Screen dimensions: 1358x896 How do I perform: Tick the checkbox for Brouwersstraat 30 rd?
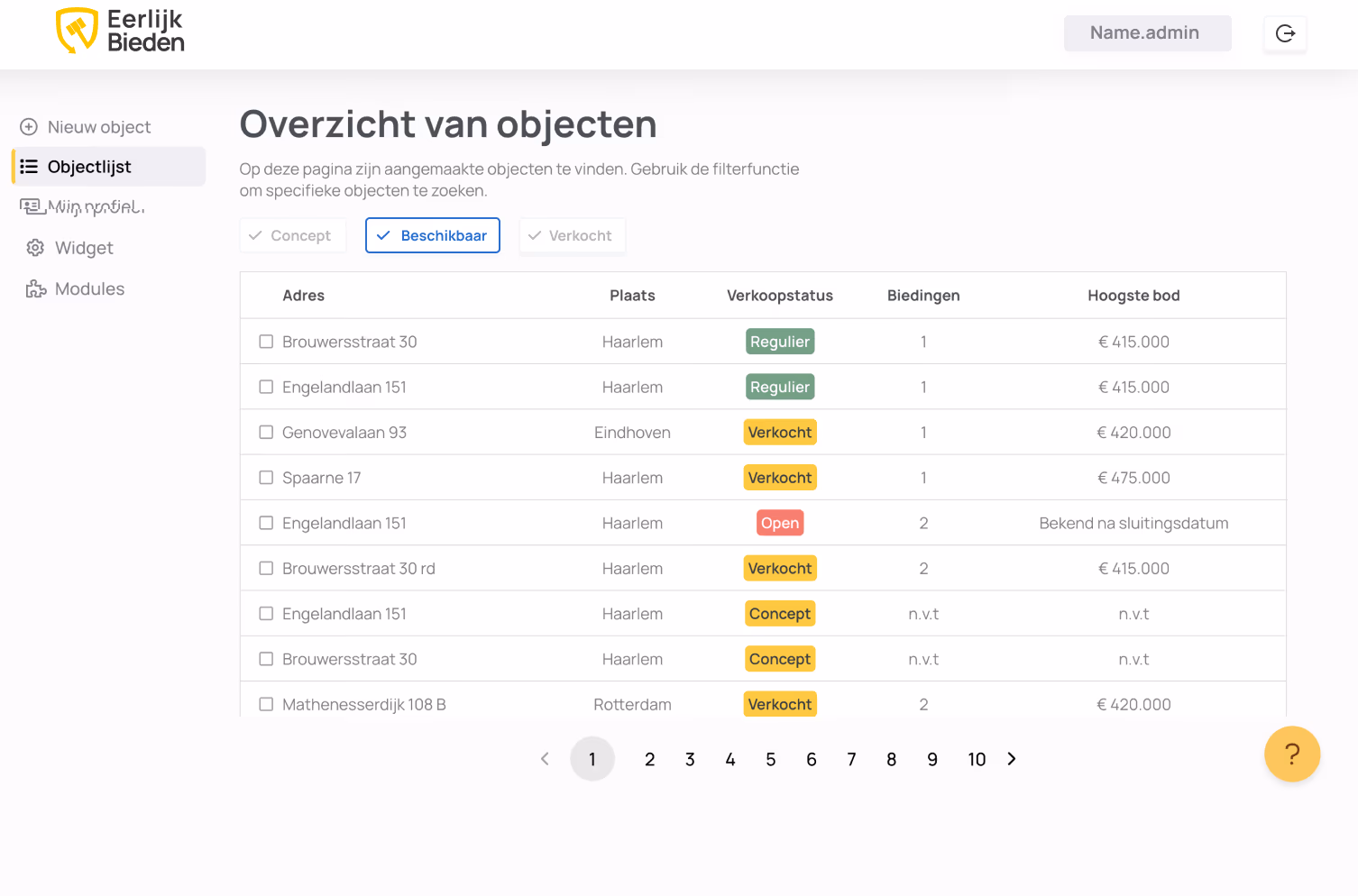tap(266, 568)
